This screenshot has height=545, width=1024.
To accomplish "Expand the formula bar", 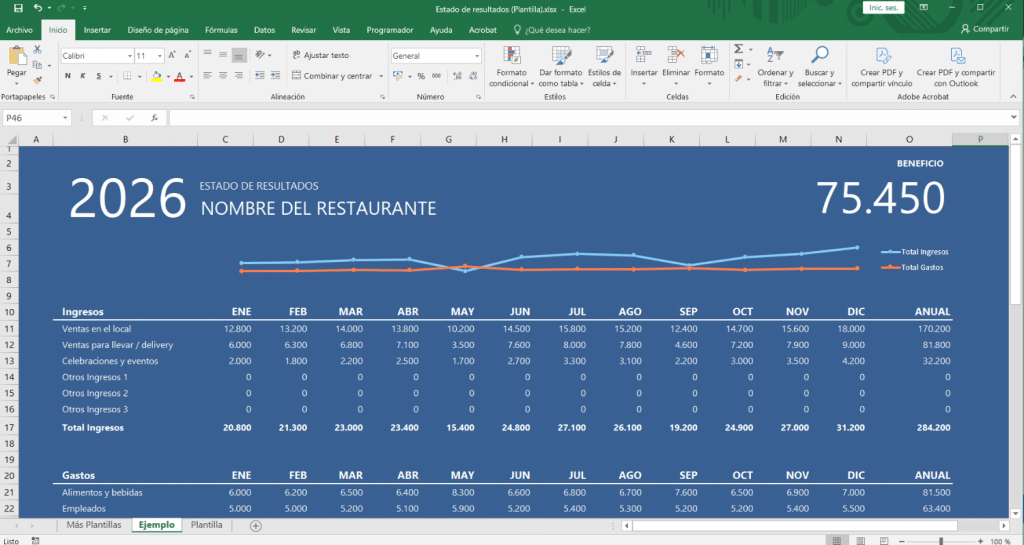I will pyautogui.click(x=1014, y=117).
